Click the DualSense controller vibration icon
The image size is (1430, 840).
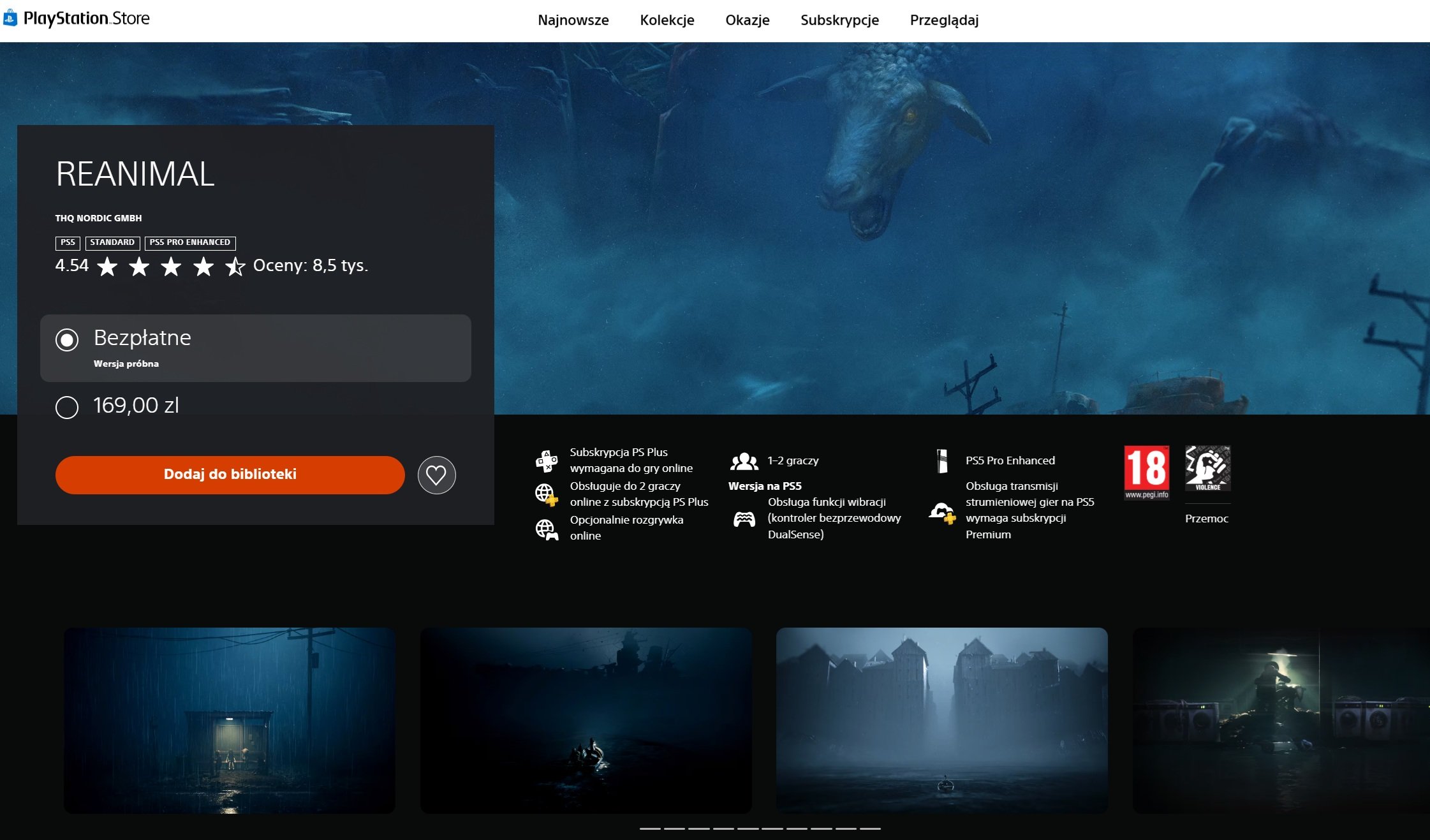(744, 519)
